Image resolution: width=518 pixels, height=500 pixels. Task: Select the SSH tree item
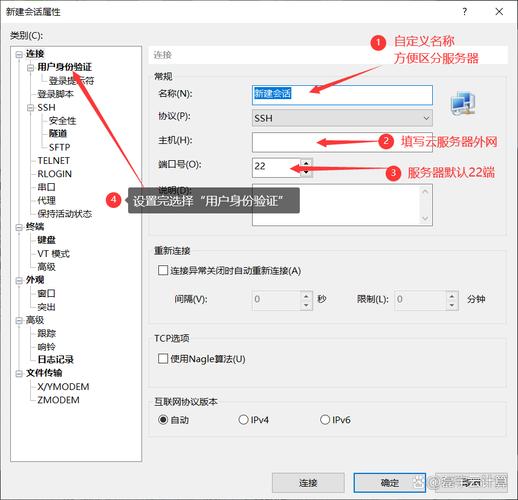tap(46, 108)
